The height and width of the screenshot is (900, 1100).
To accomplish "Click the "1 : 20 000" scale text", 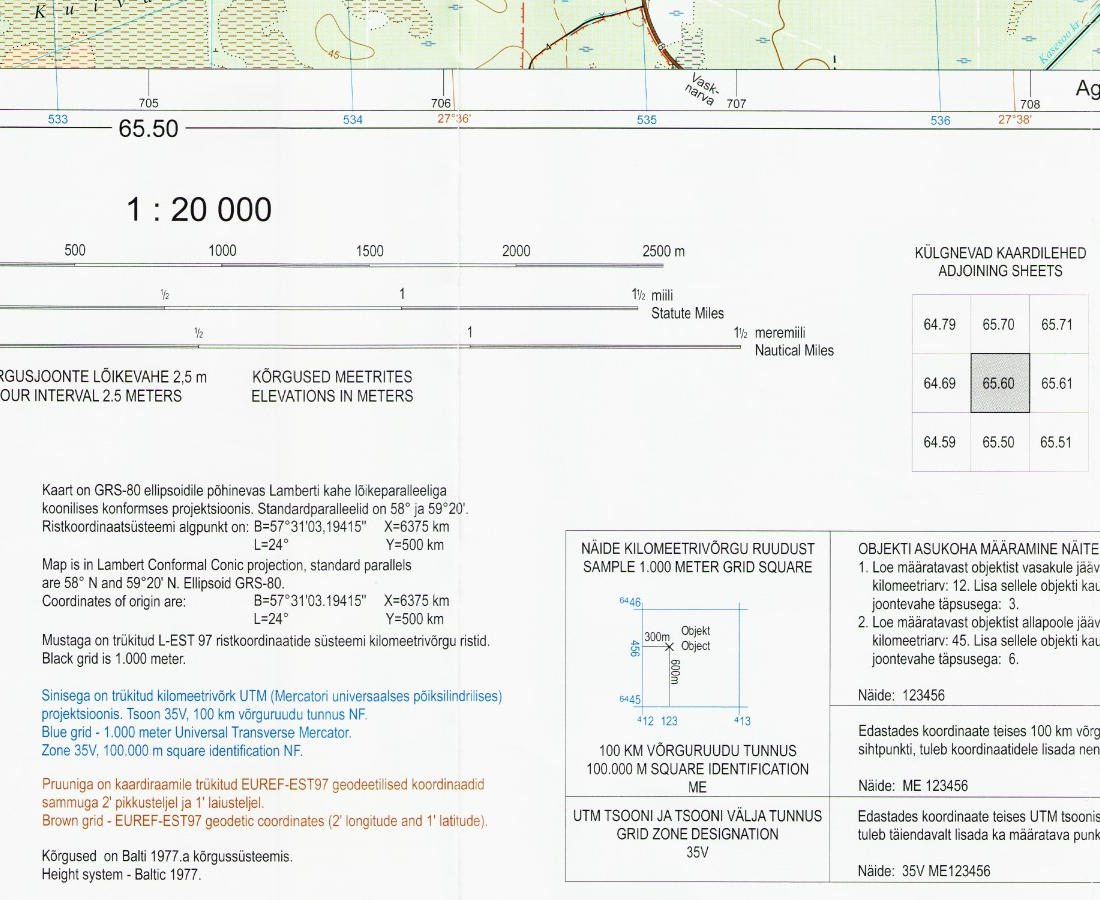I will click(x=199, y=210).
